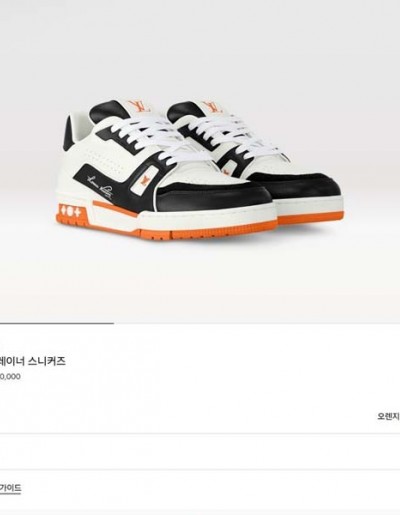The width and height of the screenshot is (400, 515).
Task: Click the dark filled segment of image progress bar
Action: 57,323
